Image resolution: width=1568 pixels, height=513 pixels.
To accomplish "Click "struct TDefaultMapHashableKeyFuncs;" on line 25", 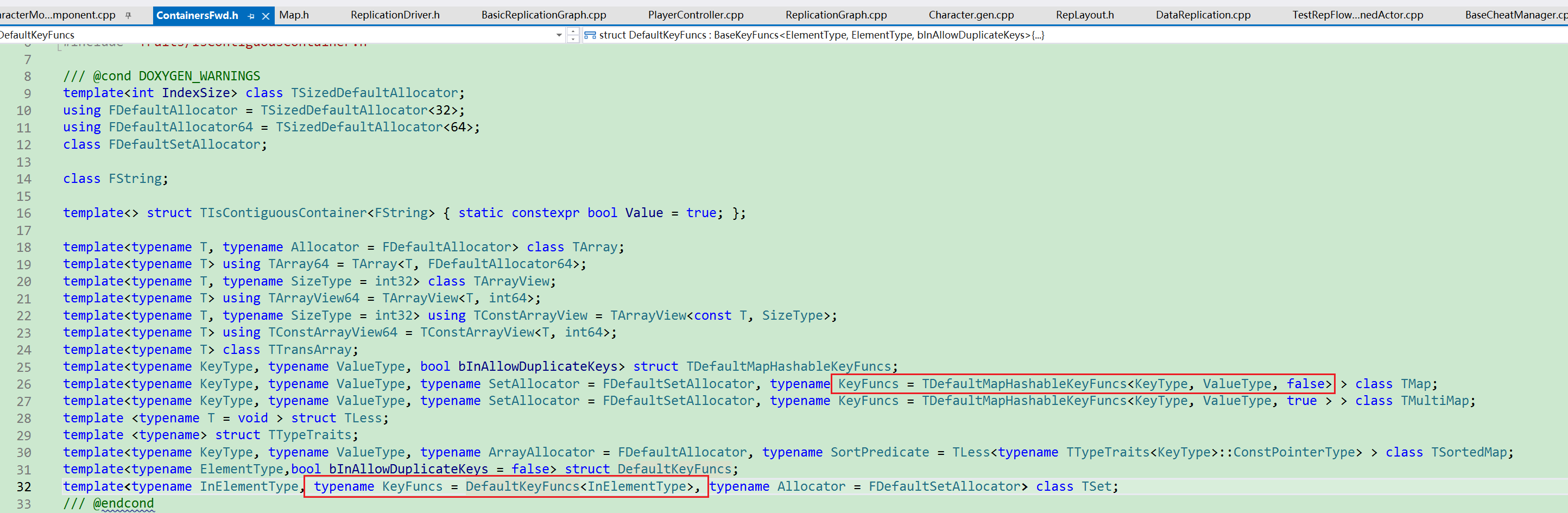I will tap(766, 366).
